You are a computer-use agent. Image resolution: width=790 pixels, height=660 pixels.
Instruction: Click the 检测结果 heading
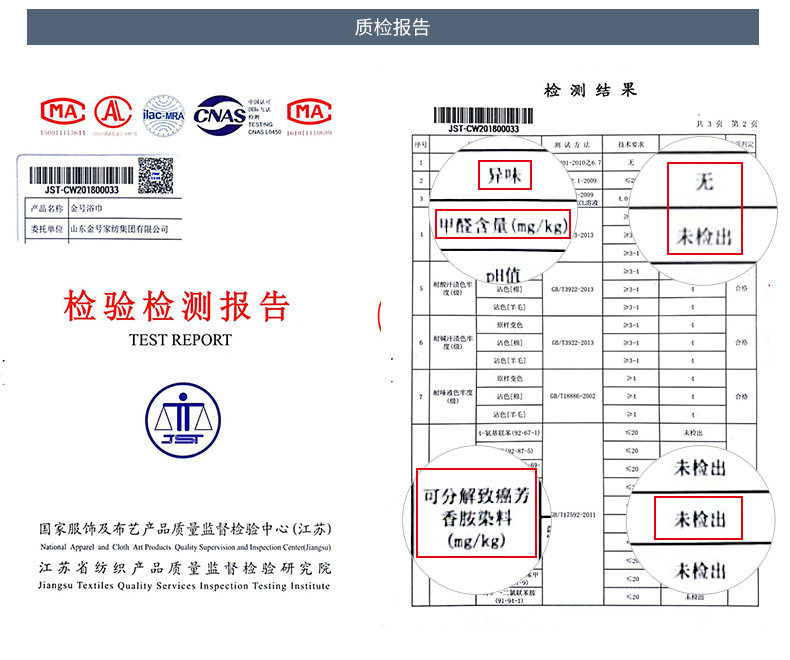coord(590,90)
